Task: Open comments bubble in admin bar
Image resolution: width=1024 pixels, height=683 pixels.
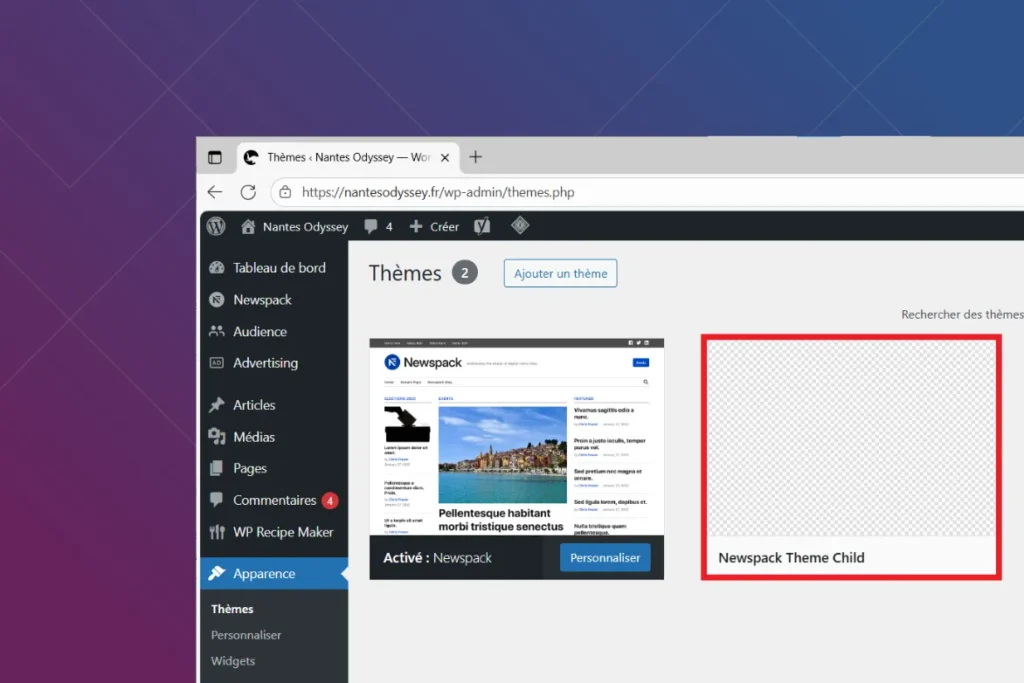Action: click(378, 227)
